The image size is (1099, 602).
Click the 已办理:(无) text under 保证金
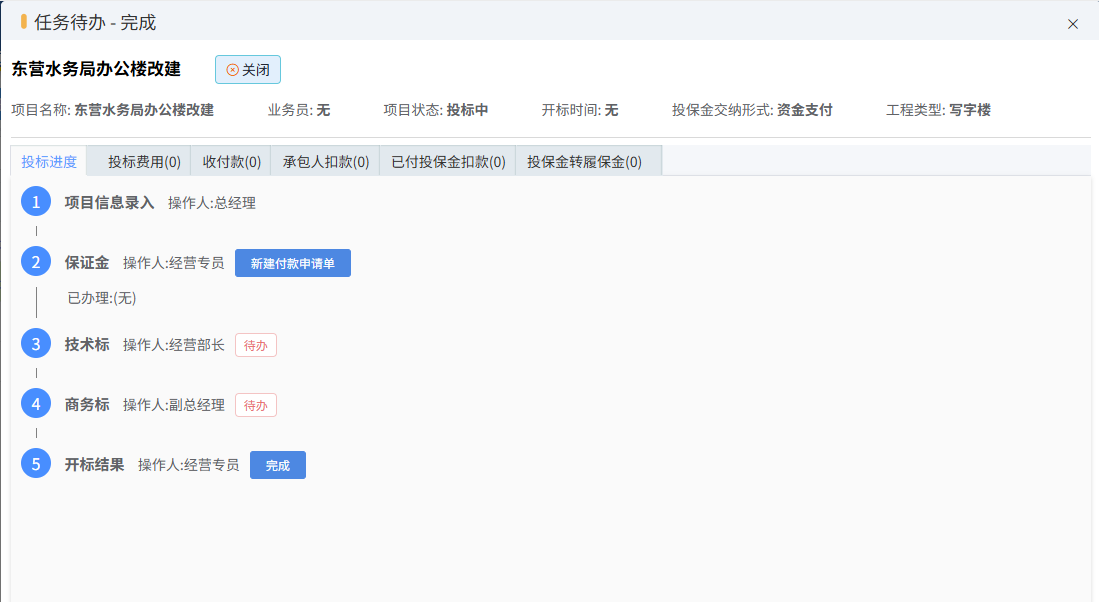click(x=101, y=298)
